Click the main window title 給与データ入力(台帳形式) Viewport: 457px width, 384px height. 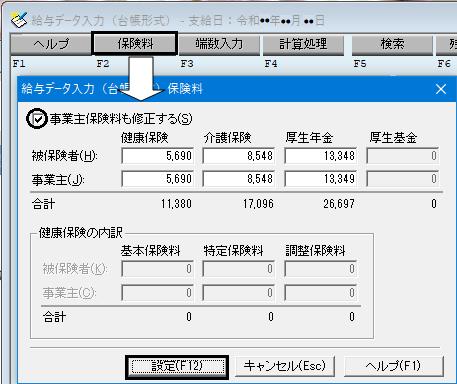pos(101,20)
